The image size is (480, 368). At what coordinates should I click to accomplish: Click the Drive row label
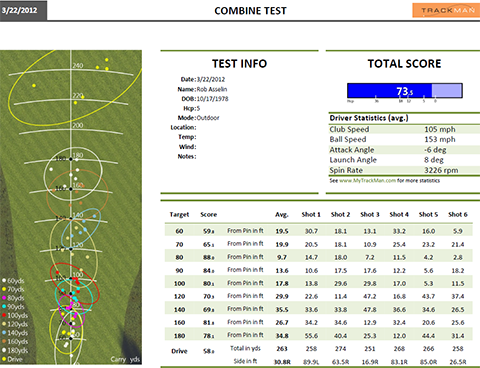click(x=179, y=351)
